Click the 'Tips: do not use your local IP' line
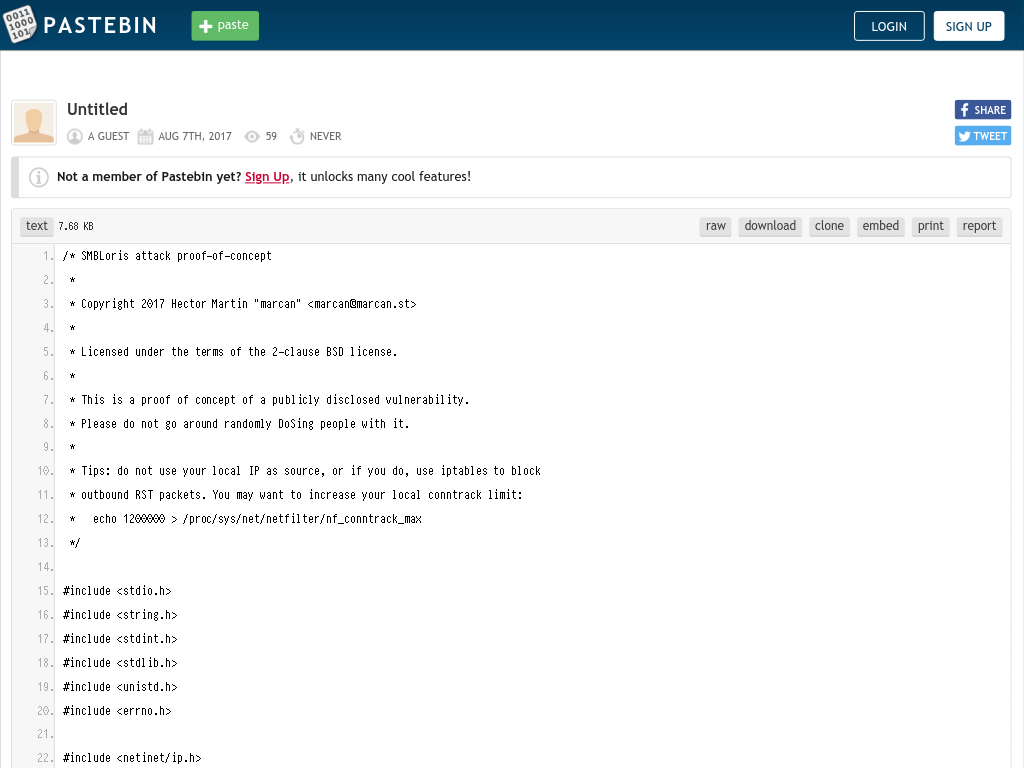Image resolution: width=1024 pixels, height=768 pixels. (305, 471)
